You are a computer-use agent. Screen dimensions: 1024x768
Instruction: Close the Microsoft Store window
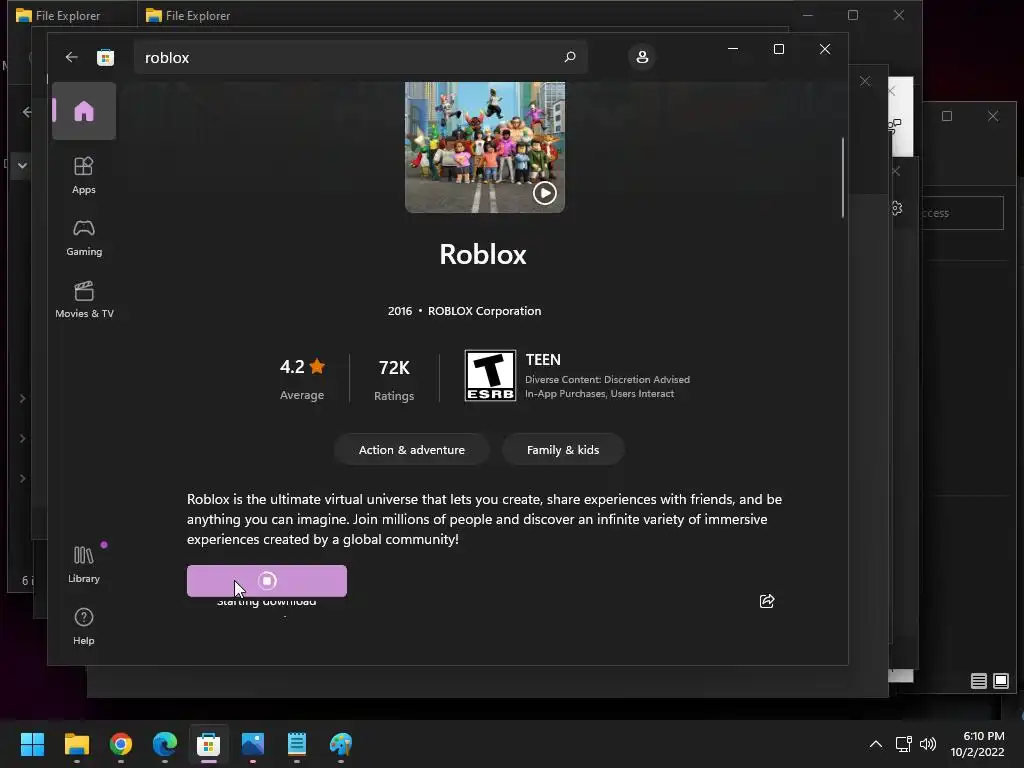pyautogui.click(x=825, y=49)
